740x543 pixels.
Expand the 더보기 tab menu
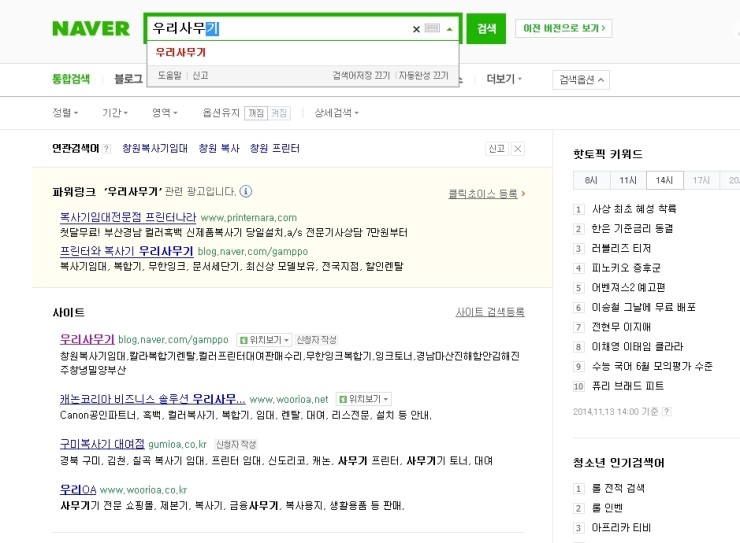click(504, 79)
